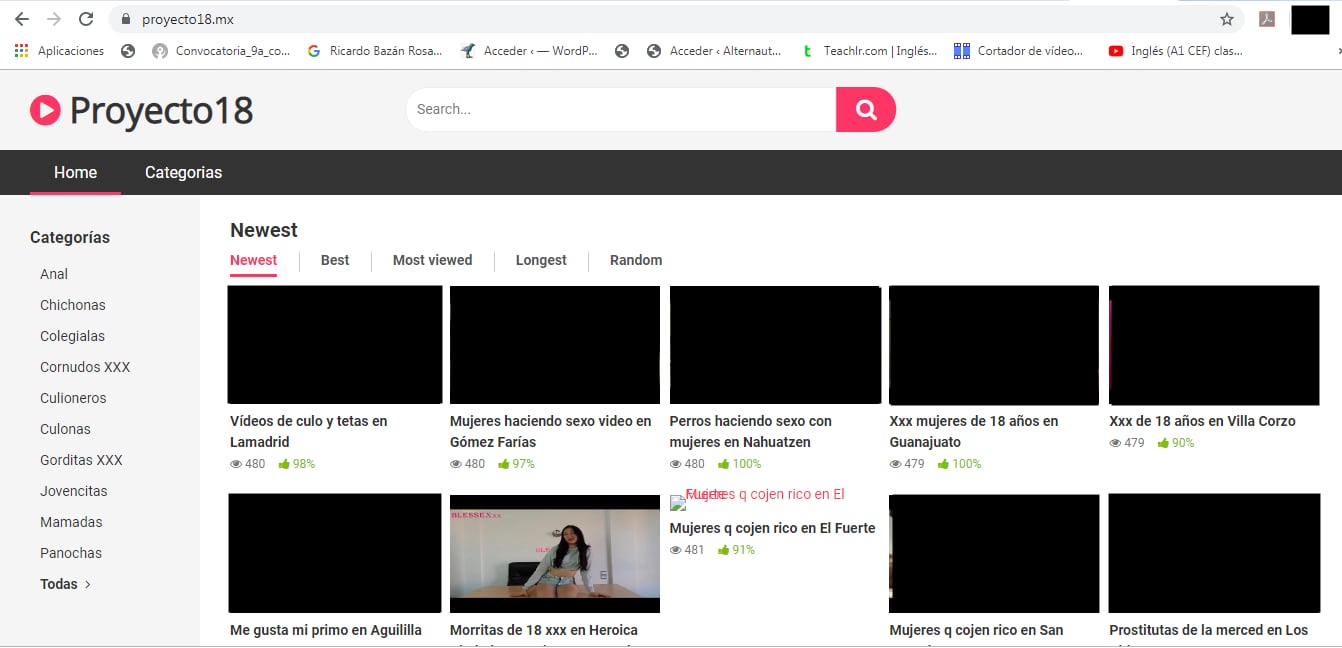The width and height of the screenshot is (1342, 648).
Task: Select the Most viewed tab
Action: pos(432,260)
